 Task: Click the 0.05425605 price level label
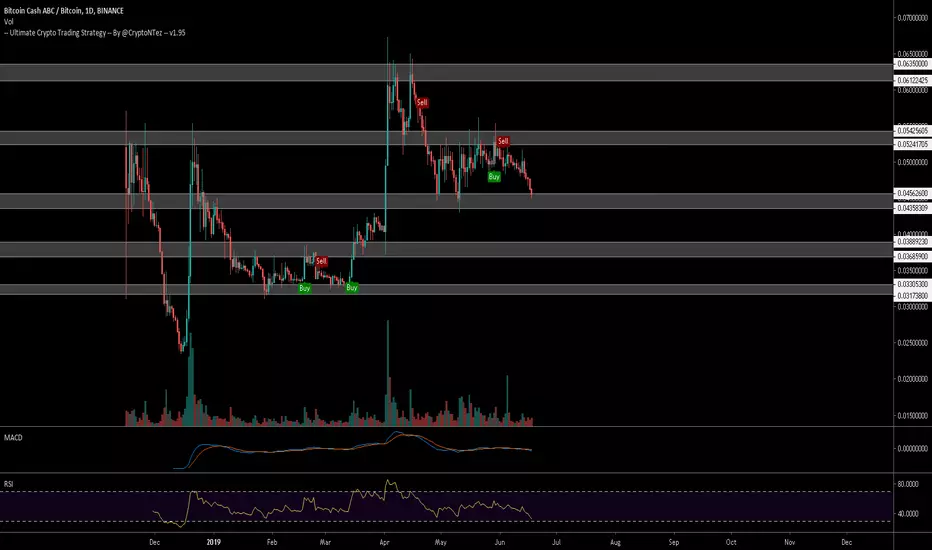tap(912, 131)
